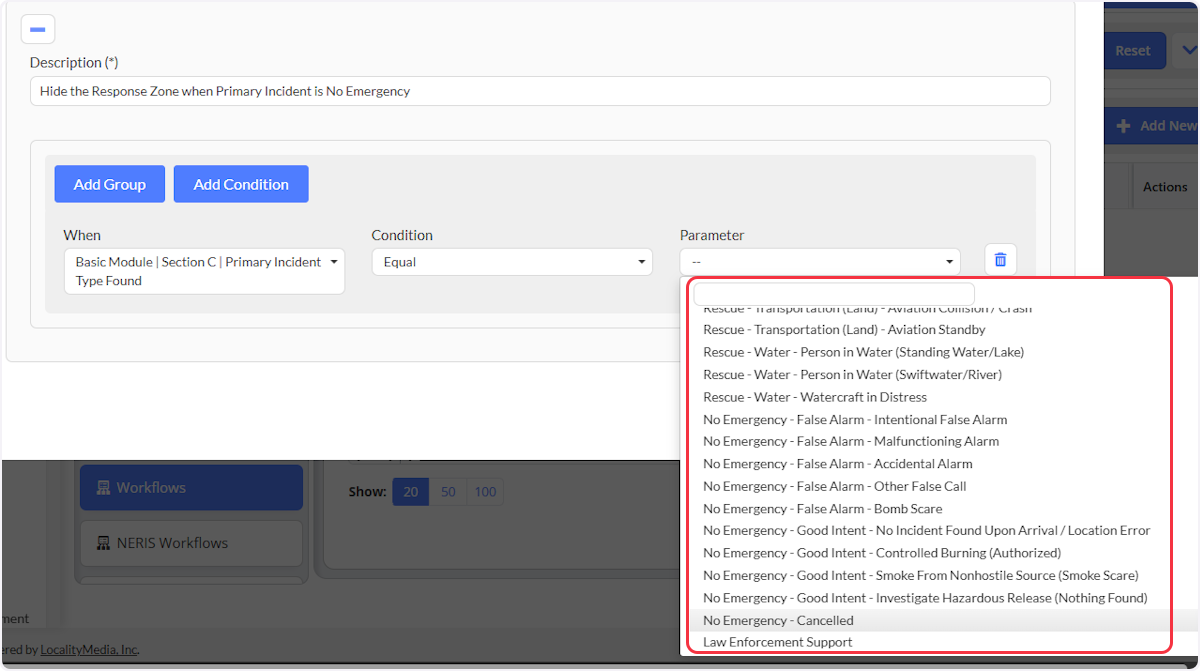
Task: Select Rescue - Water - Watercraft in Distress
Action: tap(815, 397)
